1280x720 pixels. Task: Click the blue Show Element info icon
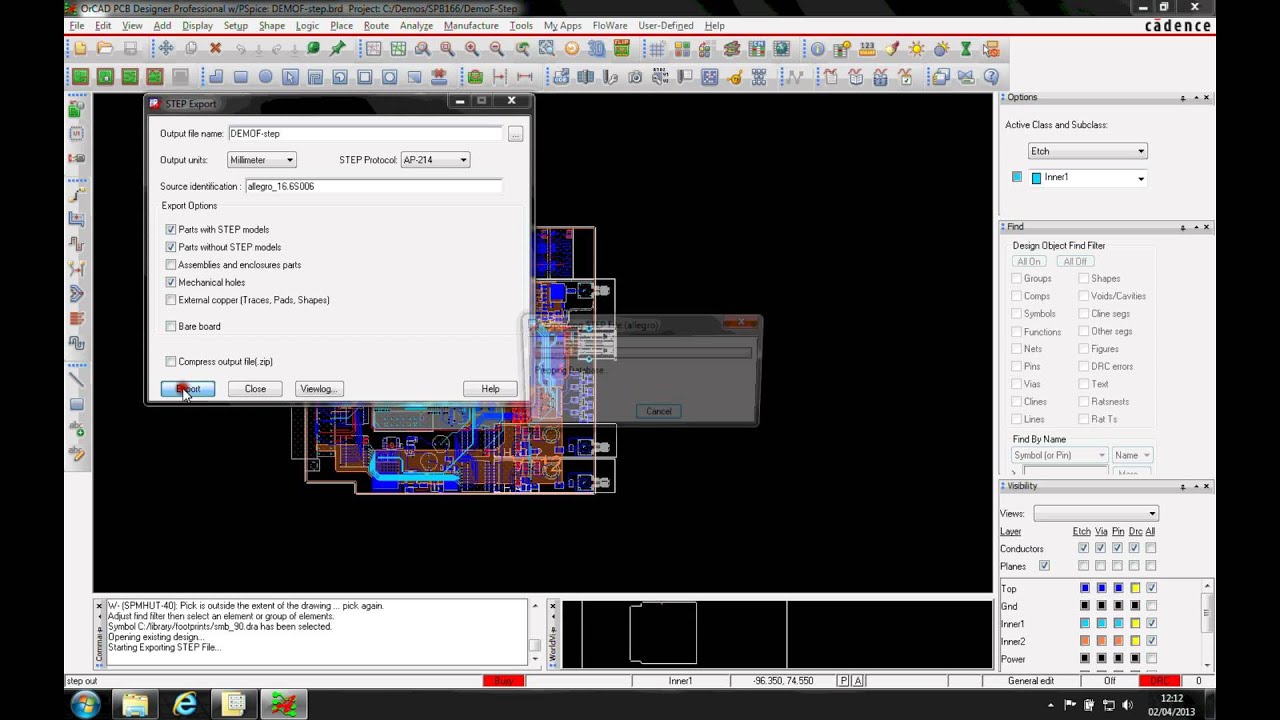(817, 48)
